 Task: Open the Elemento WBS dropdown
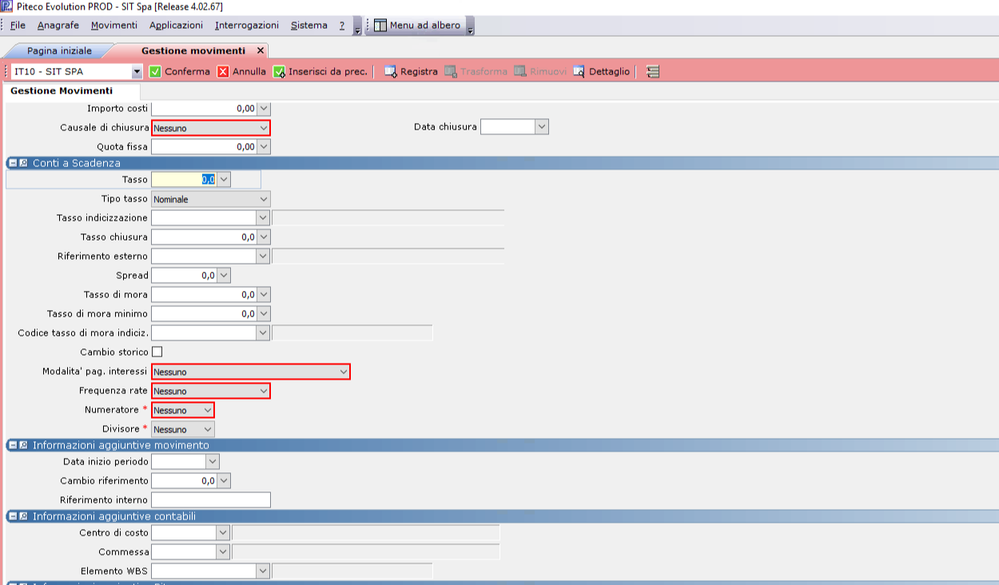coord(262,571)
